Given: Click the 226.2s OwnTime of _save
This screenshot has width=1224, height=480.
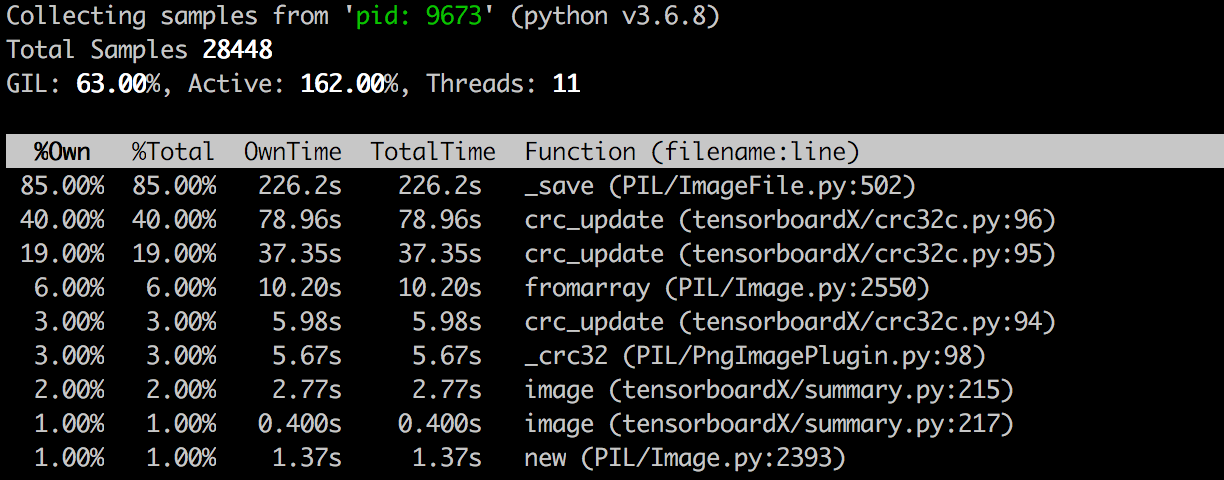Looking at the screenshot, I should click(300, 186).
